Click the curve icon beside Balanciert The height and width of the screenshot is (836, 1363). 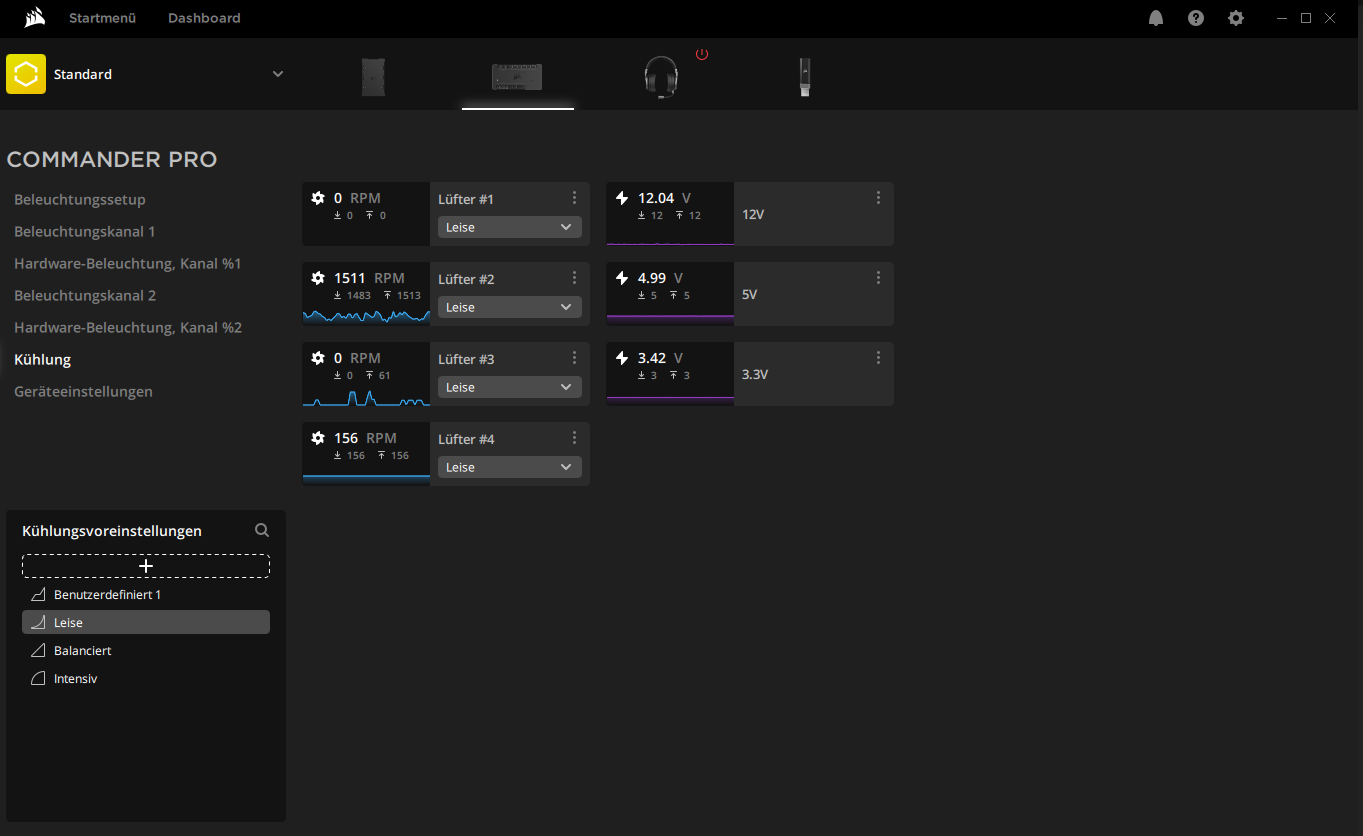pyautogui.click(x=38, y=650)
